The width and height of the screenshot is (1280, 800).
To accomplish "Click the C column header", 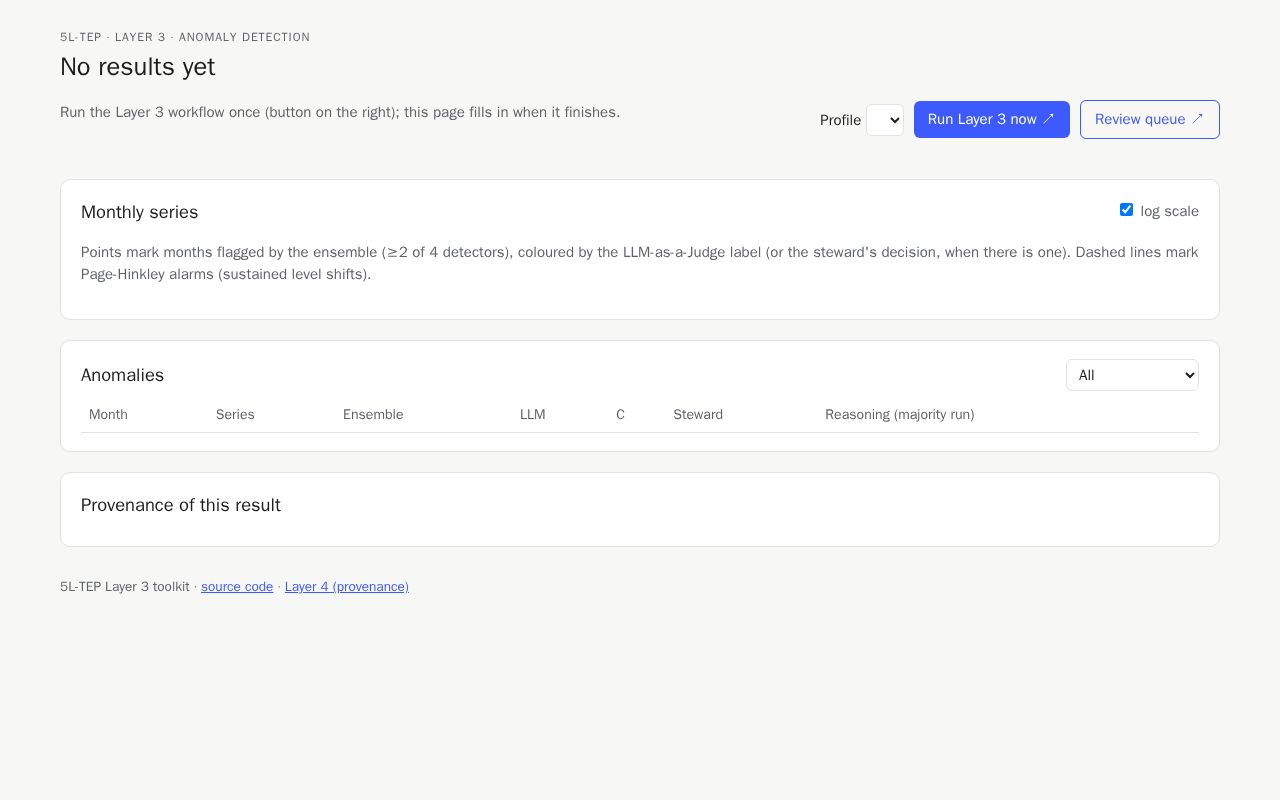I will 620,414.
